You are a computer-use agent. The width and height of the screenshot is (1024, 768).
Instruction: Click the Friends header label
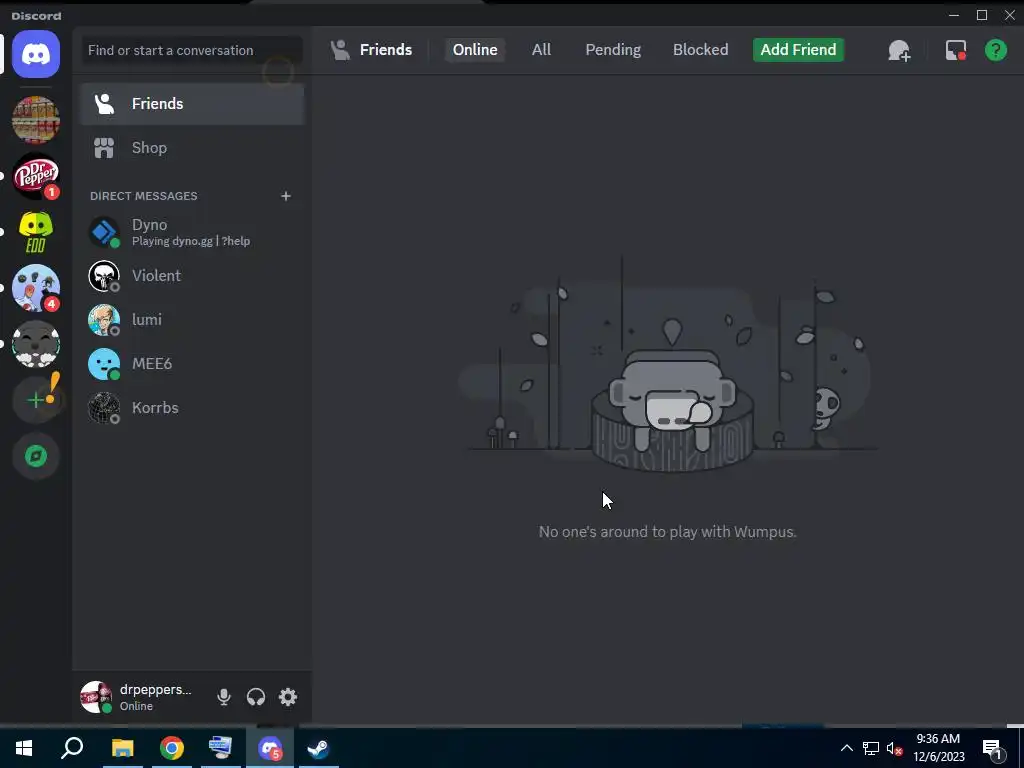385,50
